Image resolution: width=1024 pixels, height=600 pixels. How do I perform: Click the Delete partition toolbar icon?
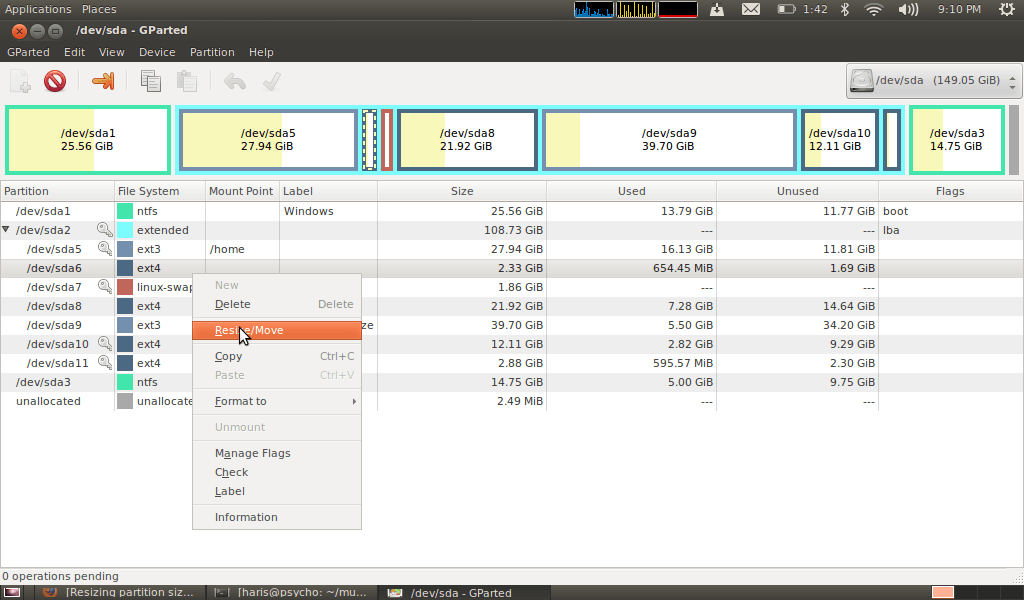55,81
